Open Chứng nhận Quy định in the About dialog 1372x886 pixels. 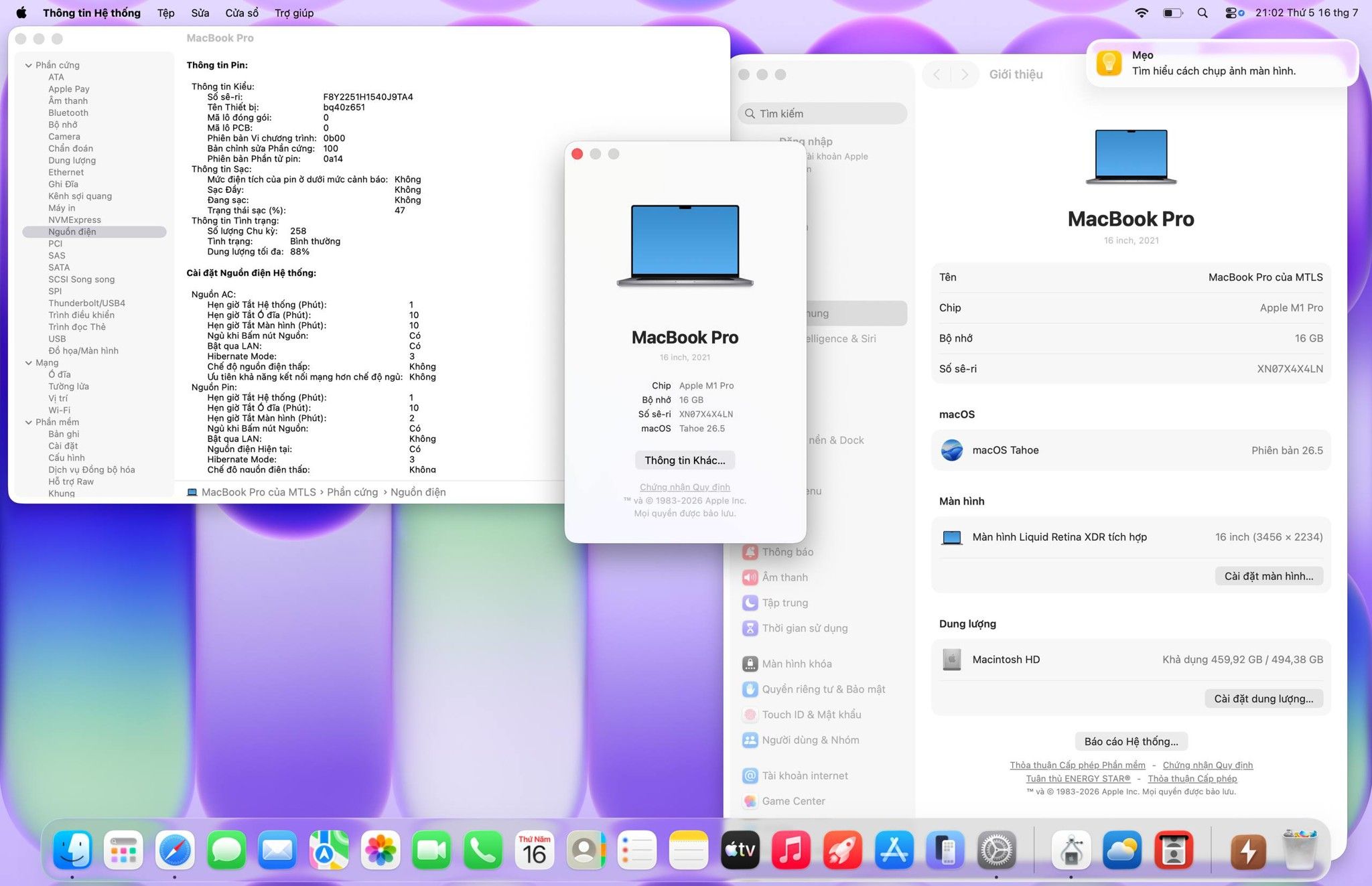pyautogui.click(x=685, y=487)
